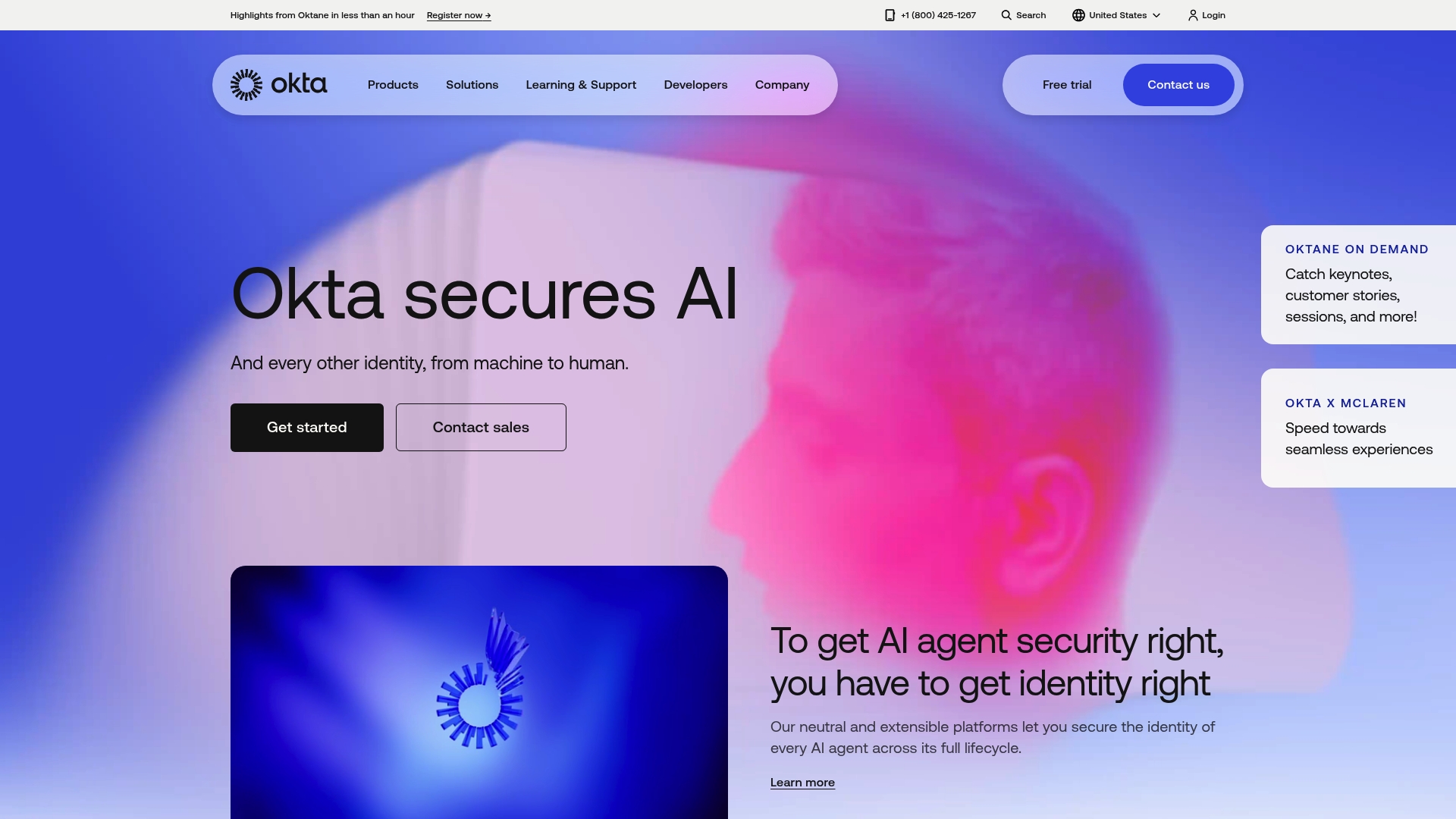This screenshot has width=1456, height=819.
Task: Click the Free trial button
Action: pos(1067,85)
